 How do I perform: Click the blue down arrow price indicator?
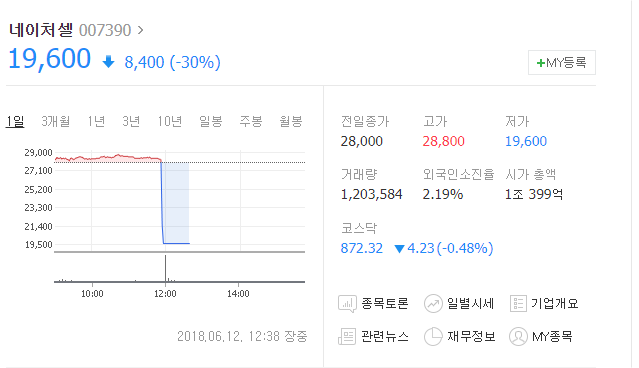pyautogui.click(x=108, y=62)
